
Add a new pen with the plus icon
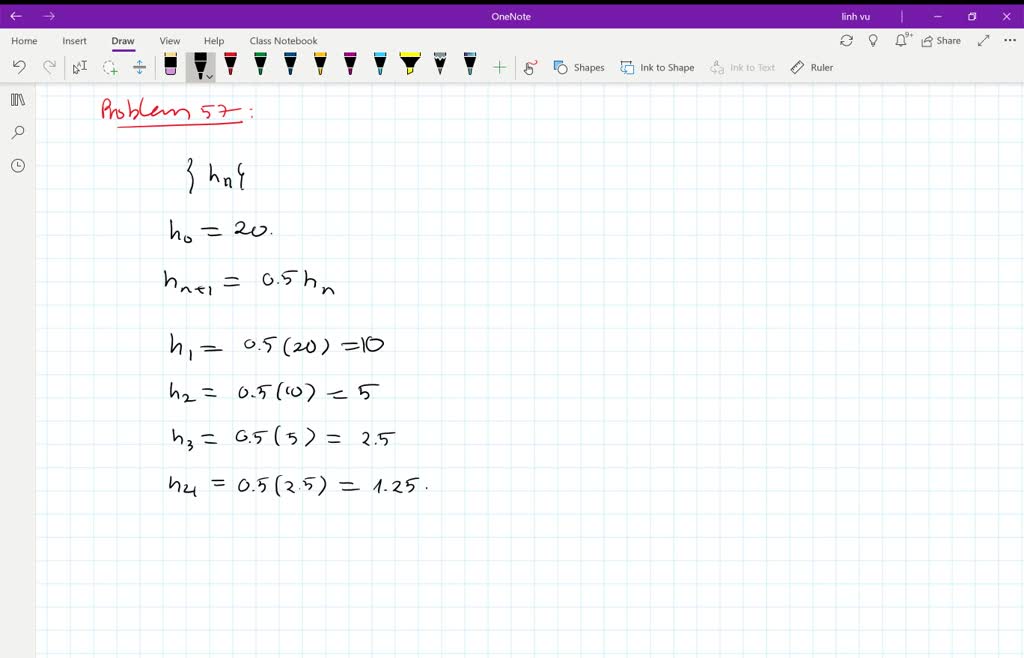(x=499, y=66)
